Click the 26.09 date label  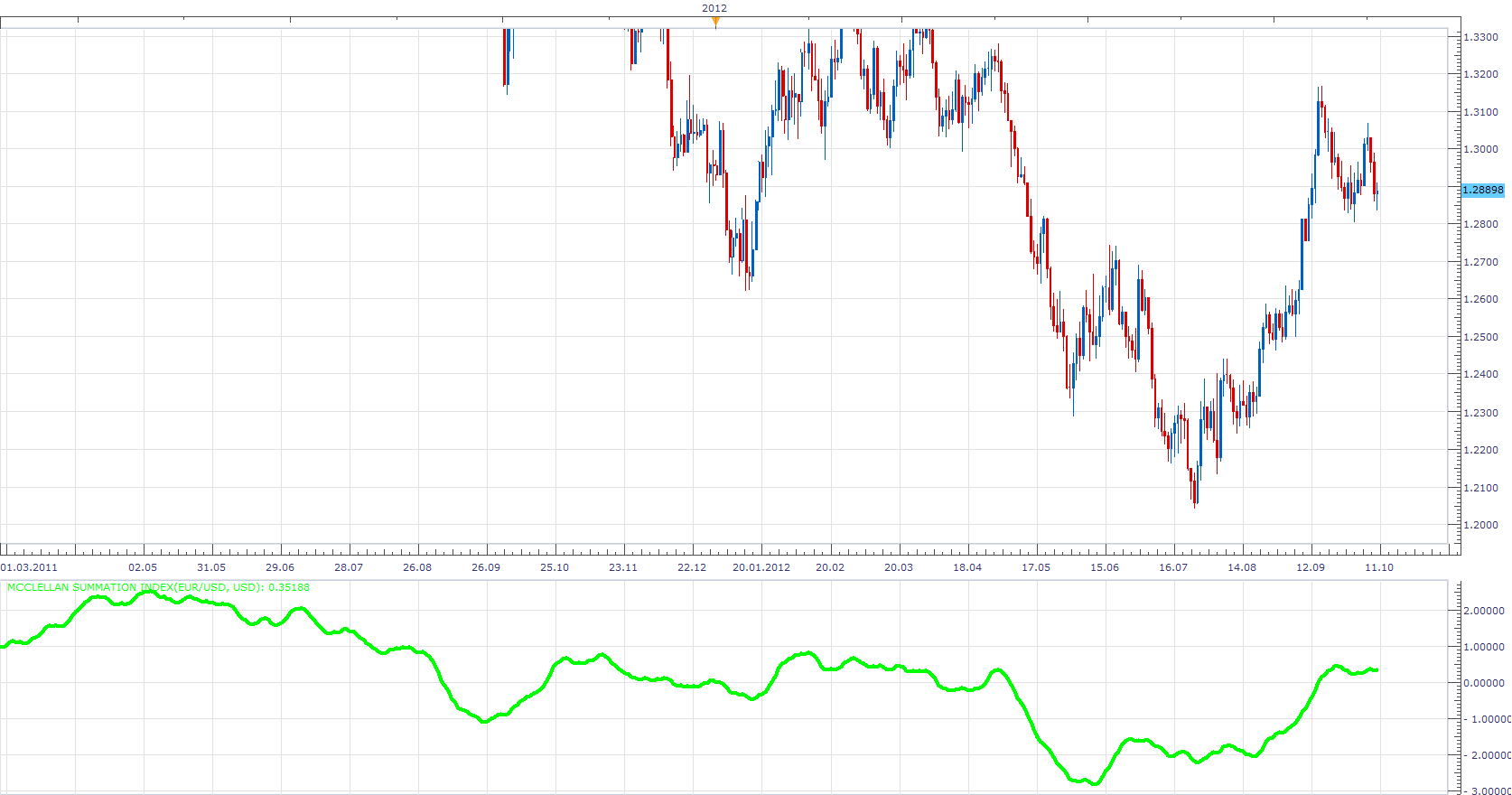click(486, 567)
